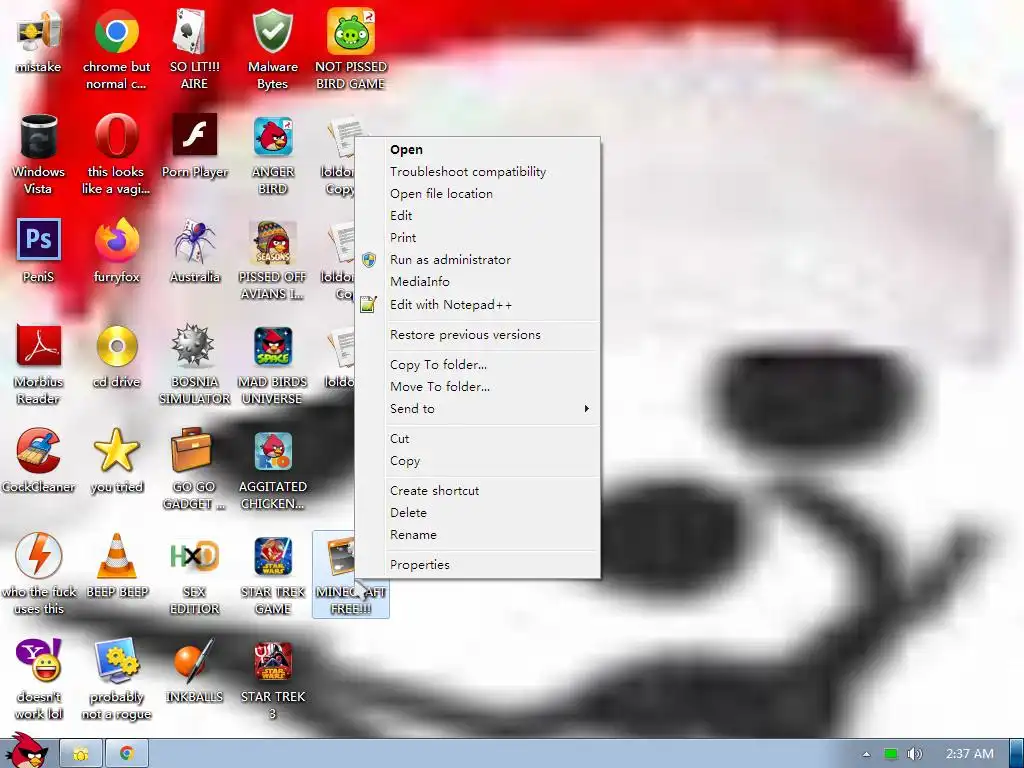
Task: Click the Show desktop taskbar button
Action: coord(1017,754)
